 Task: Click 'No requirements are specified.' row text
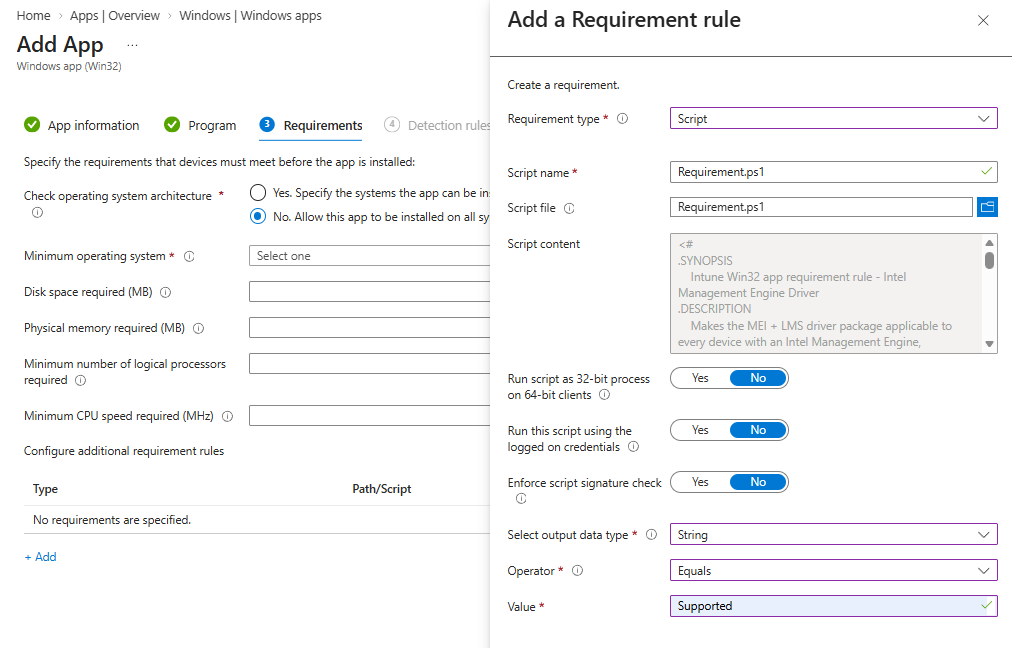tap(112, 520)
